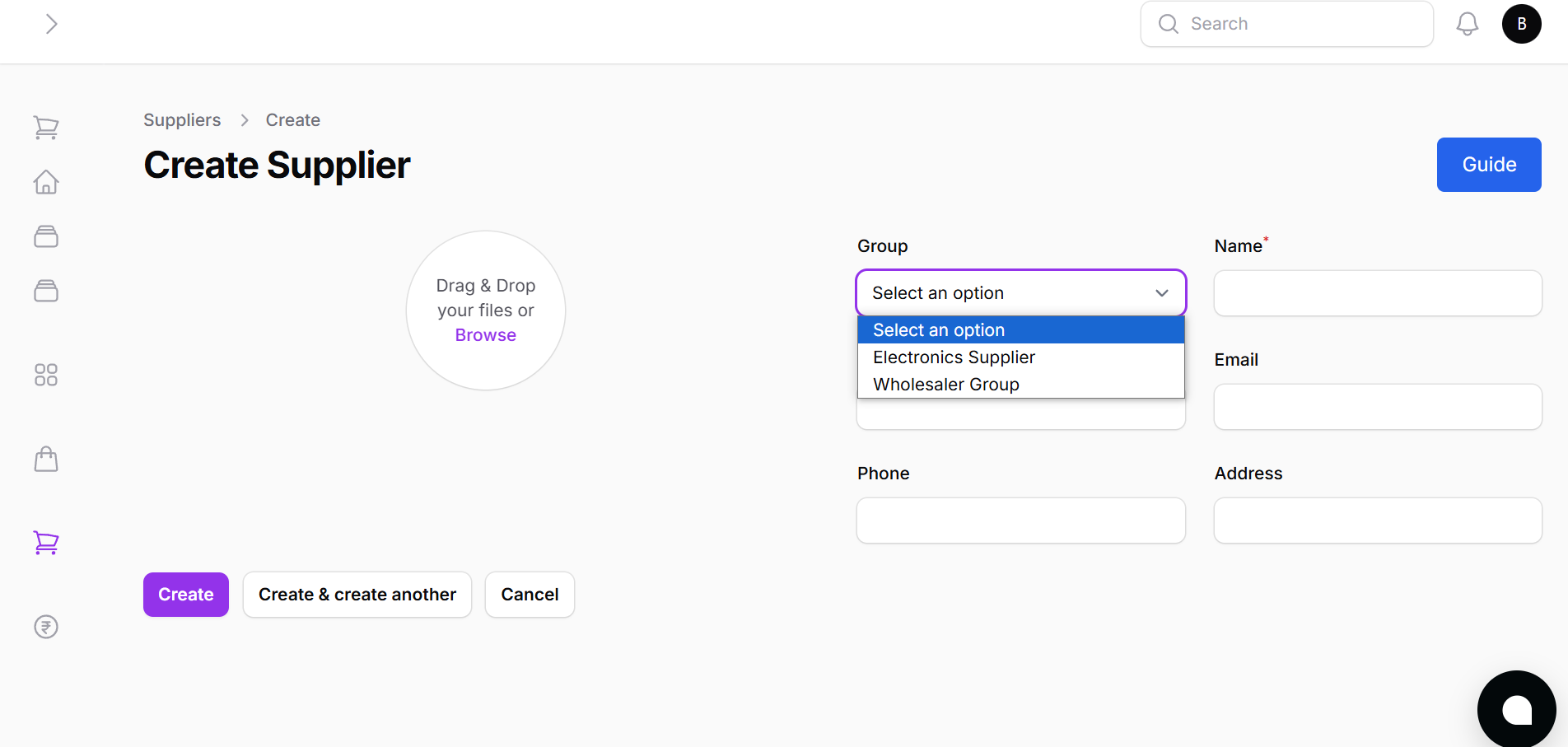Open the Home dashboard from the sidebar
Screen dimensions: 1568x747
point(46,182)
